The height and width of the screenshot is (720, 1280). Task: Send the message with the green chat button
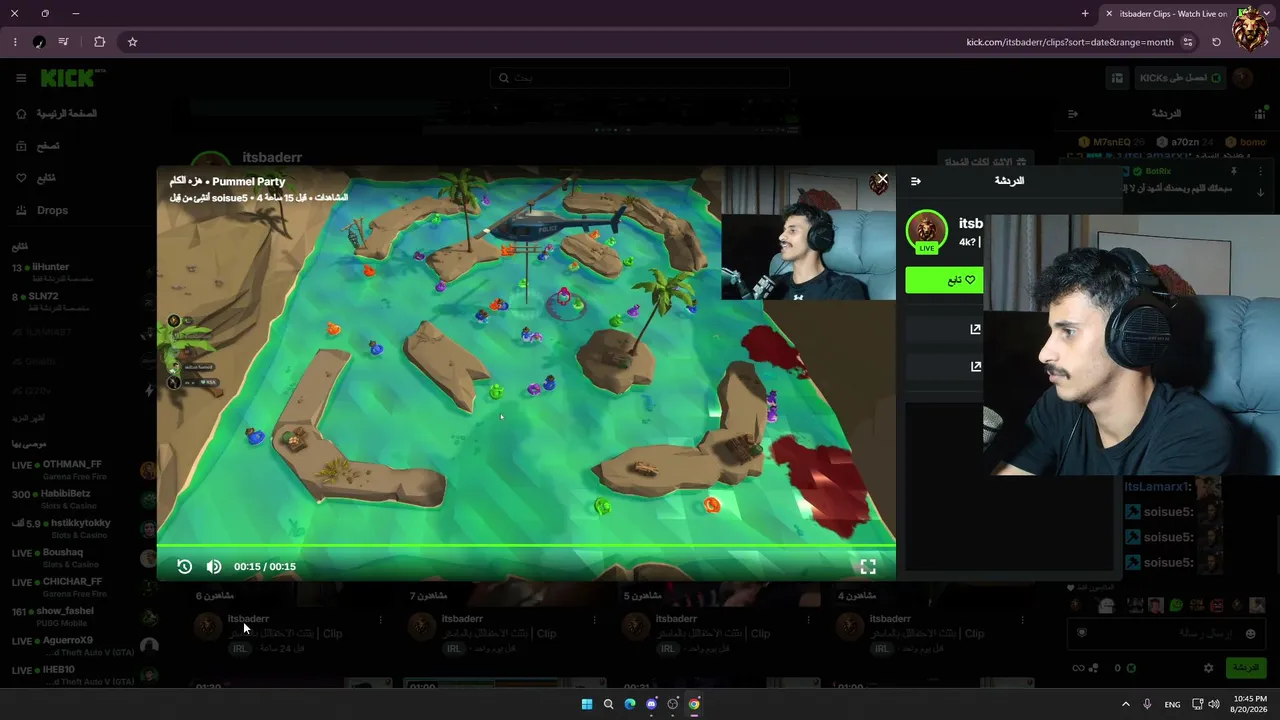(x=1245, y=667)
